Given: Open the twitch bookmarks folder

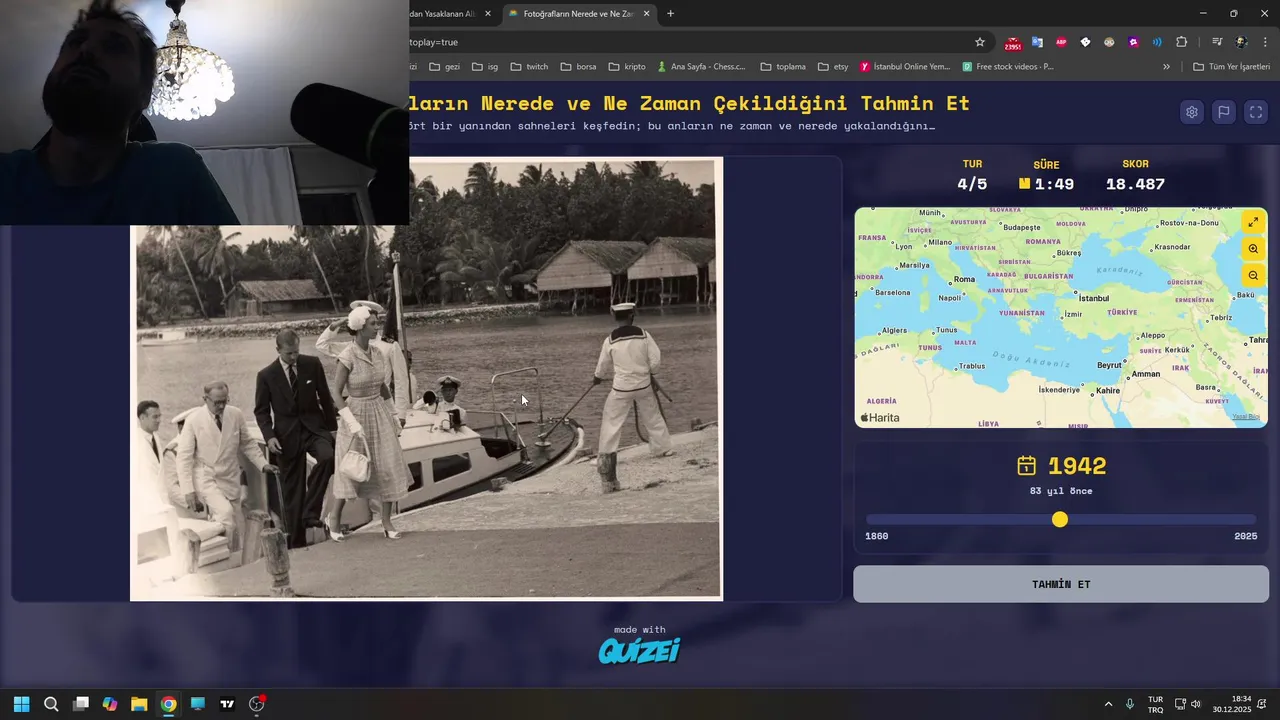Looking at the screenshot, I should click(x=529, y=67).
